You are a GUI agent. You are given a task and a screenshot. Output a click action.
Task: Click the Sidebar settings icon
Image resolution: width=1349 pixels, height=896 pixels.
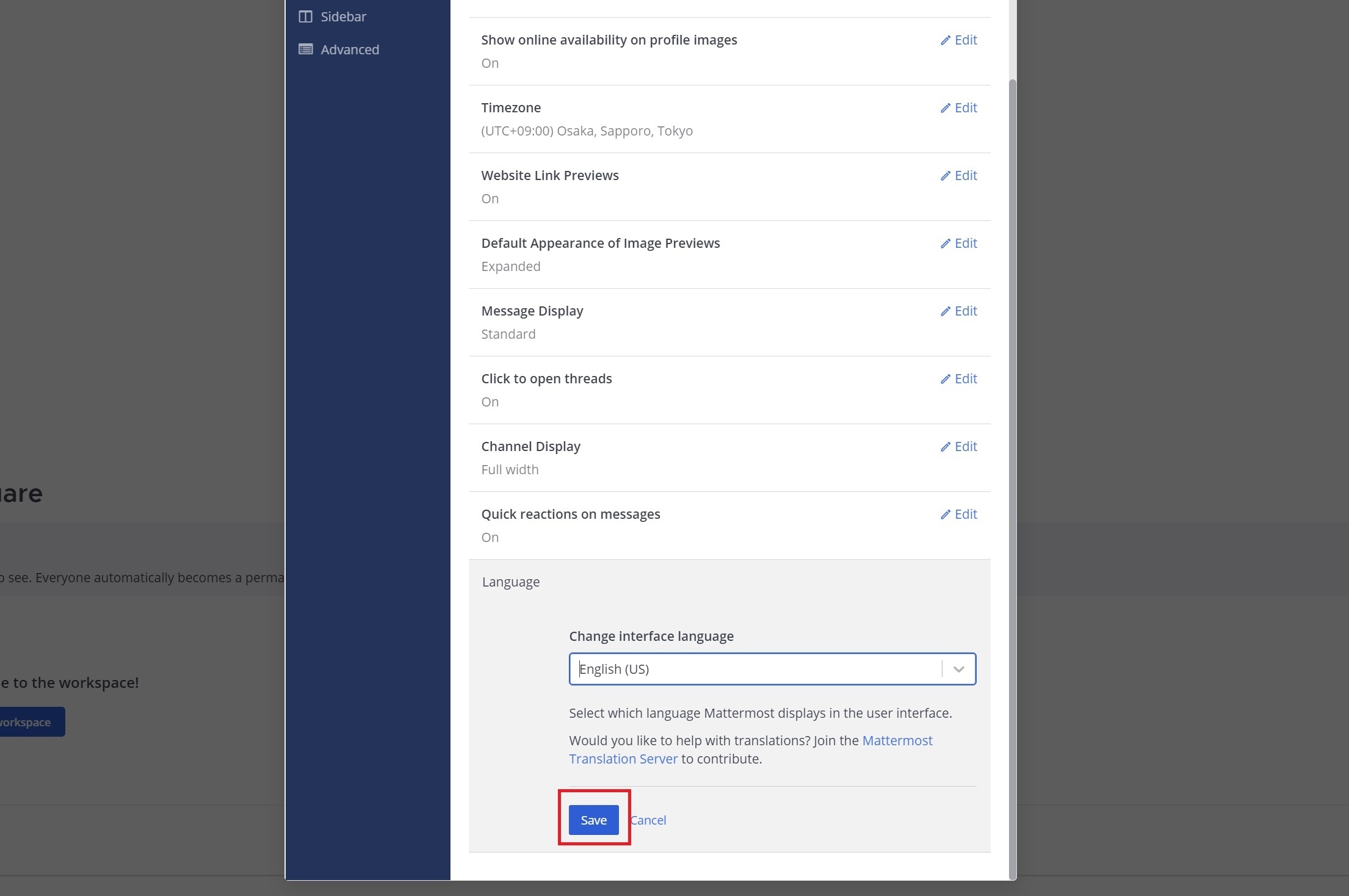coord(305,16)
